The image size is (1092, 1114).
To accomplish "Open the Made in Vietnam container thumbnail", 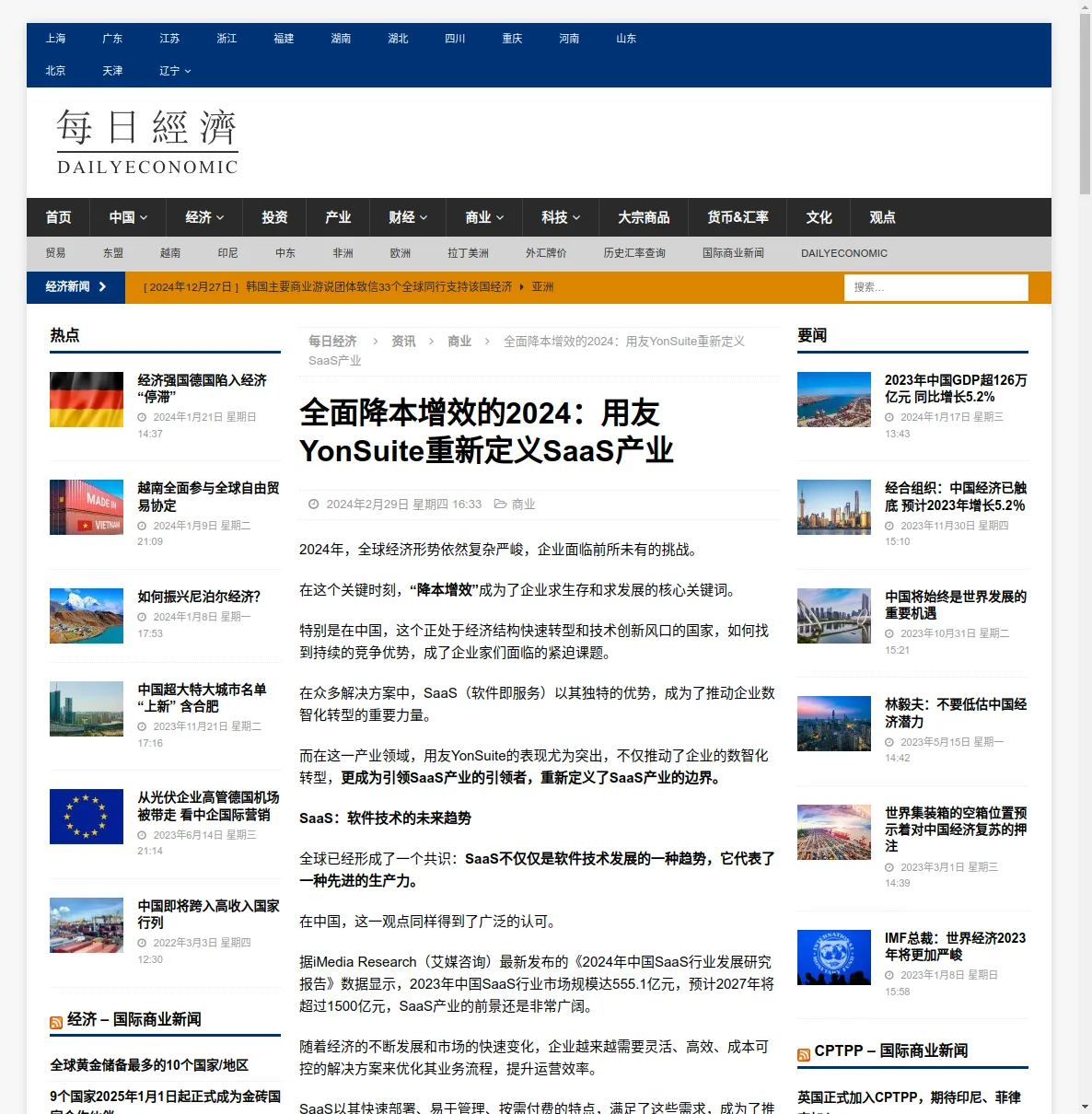I will (x=87, y=507).
